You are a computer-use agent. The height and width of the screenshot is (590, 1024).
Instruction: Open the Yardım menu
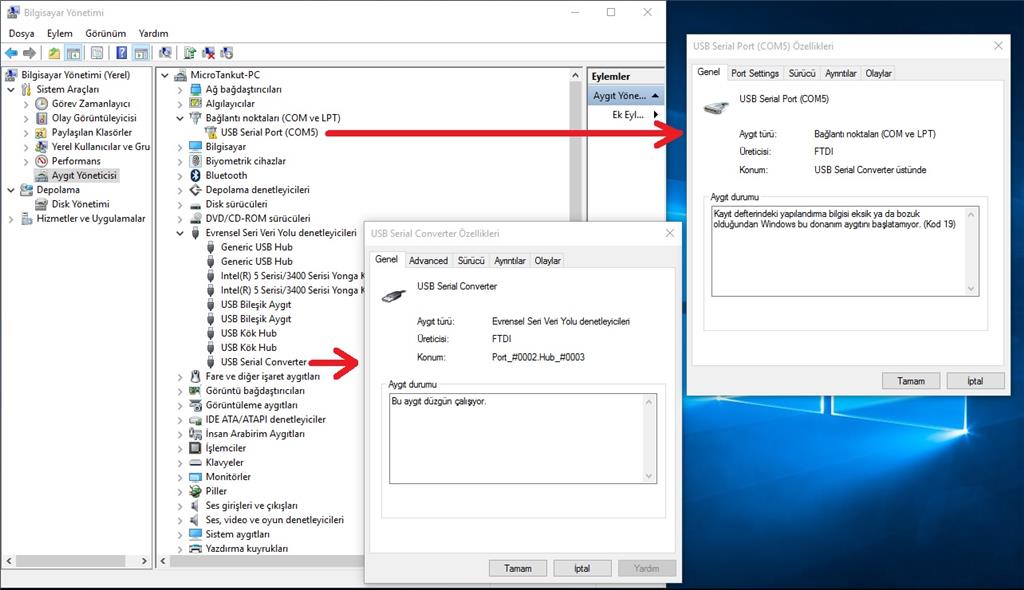pyautogui.click(x=153, y=33)
